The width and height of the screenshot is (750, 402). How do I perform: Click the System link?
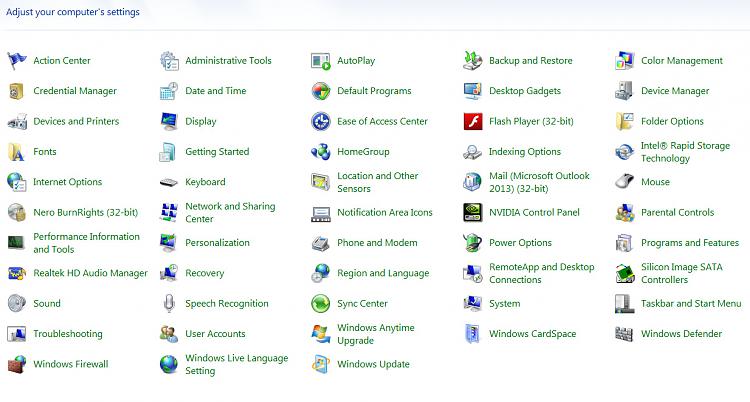pos(504,303)
